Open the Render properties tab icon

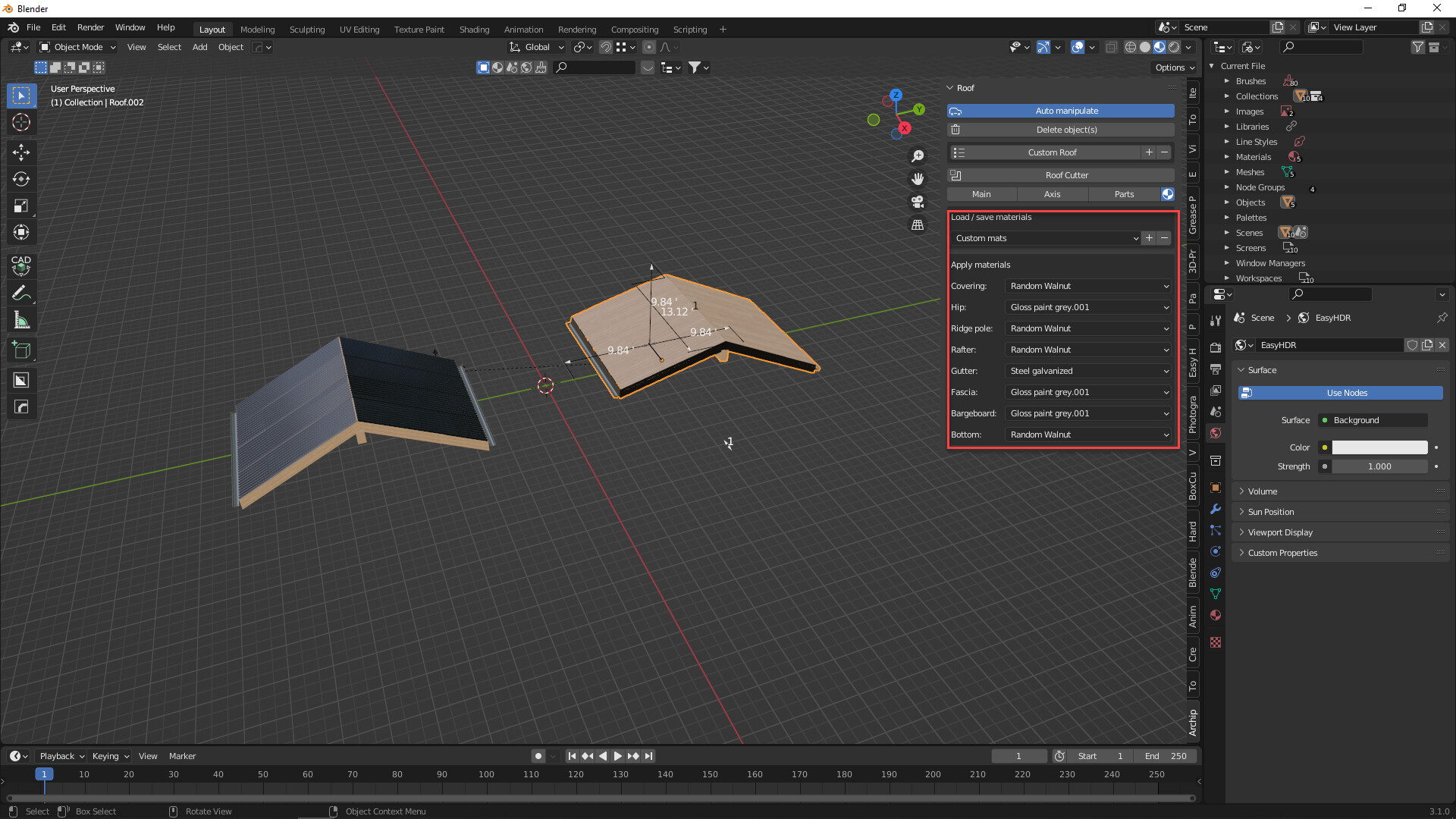[x=1216, y=347]
